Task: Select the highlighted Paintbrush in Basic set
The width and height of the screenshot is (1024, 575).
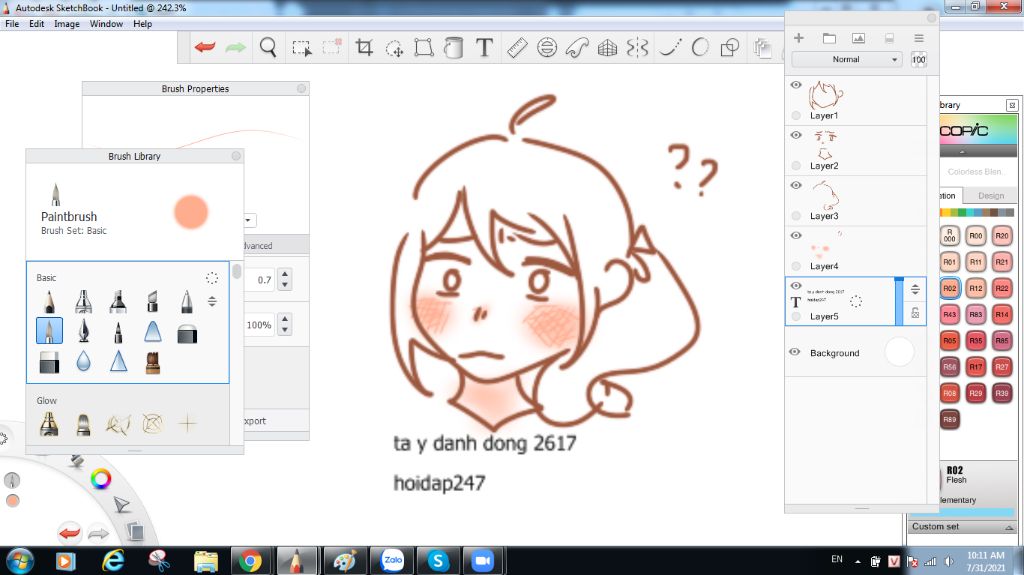Action: tap(50, 331)
